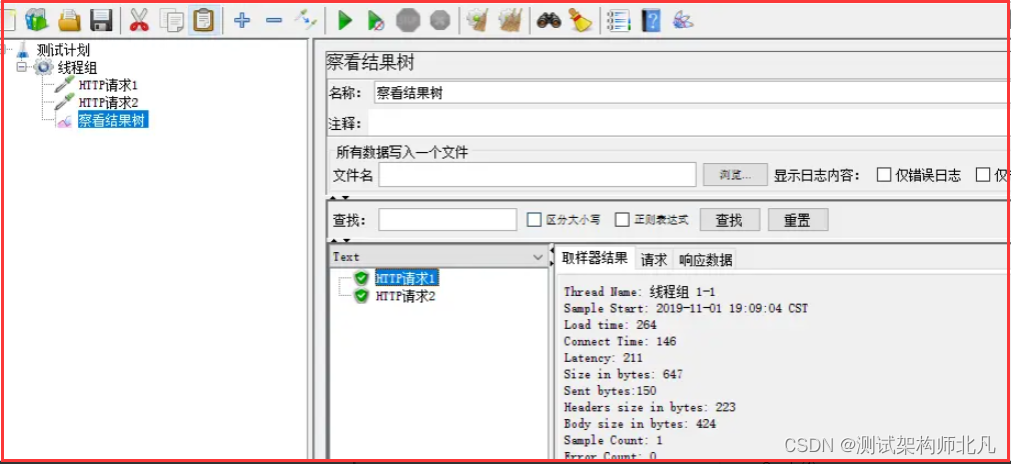
Task: Click the gear icon beside 线程组
Action: [43, 67]
